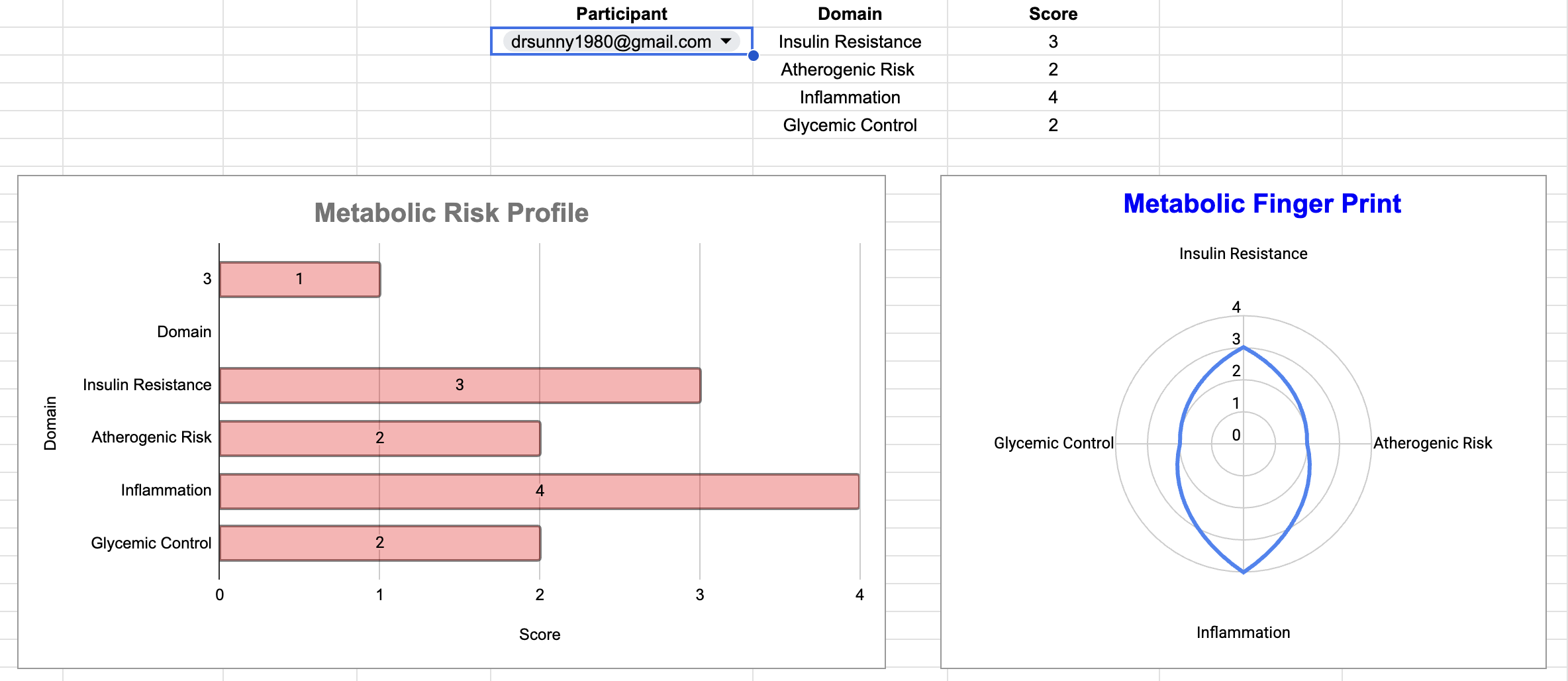
Task: Select the Score header cell
Action: (1053, 13)
